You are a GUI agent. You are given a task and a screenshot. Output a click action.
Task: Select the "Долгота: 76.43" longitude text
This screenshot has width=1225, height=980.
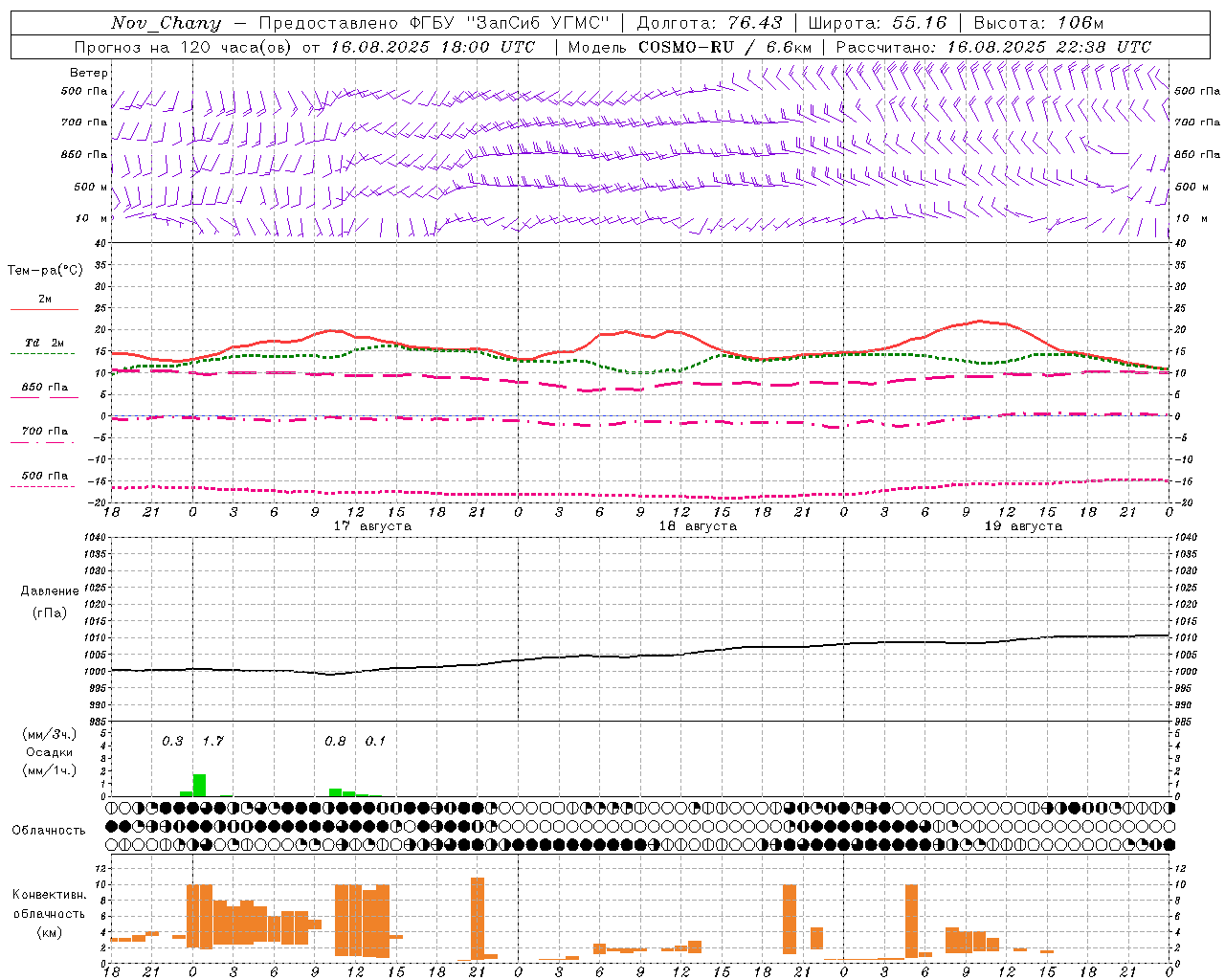coord(709,23)
